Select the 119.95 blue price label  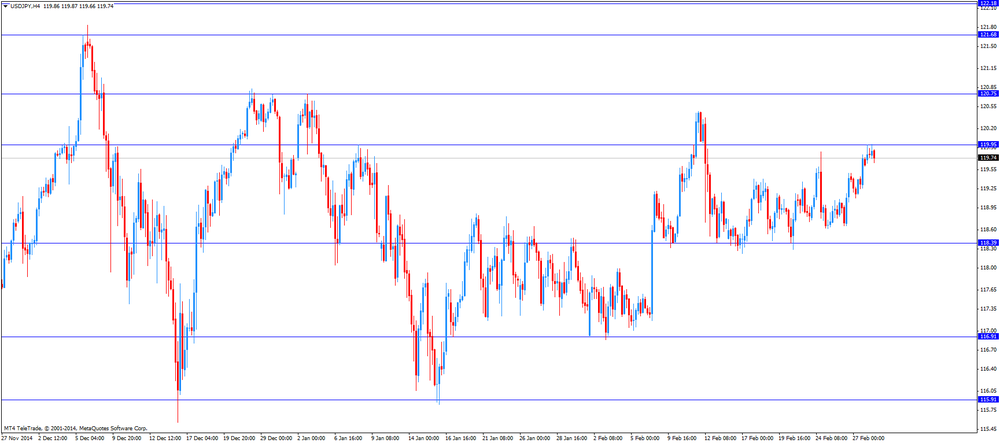[x=989, y=145]
